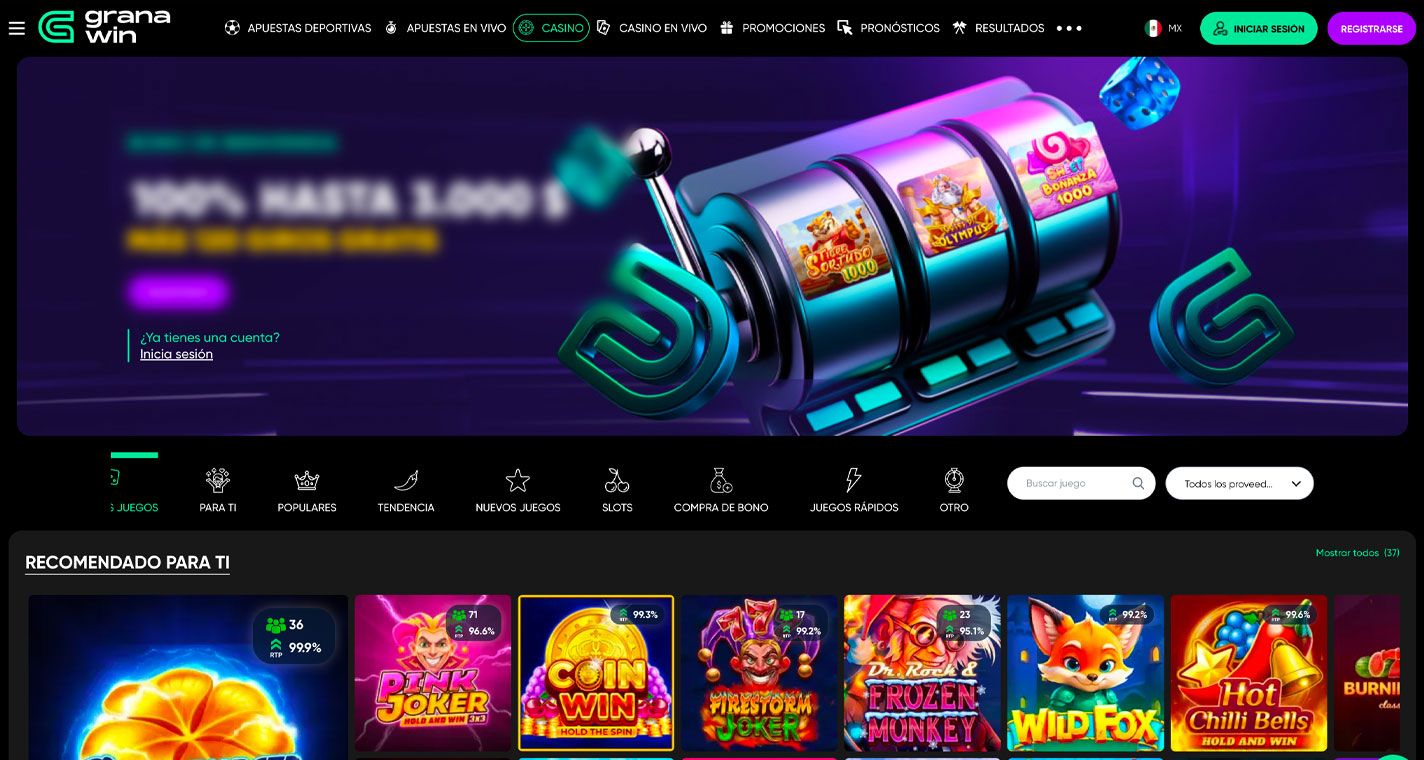This screenshot has width=1424, height=760.
Task: Click the Iniciar Sesión button
Action: [x=1258, y=29]
